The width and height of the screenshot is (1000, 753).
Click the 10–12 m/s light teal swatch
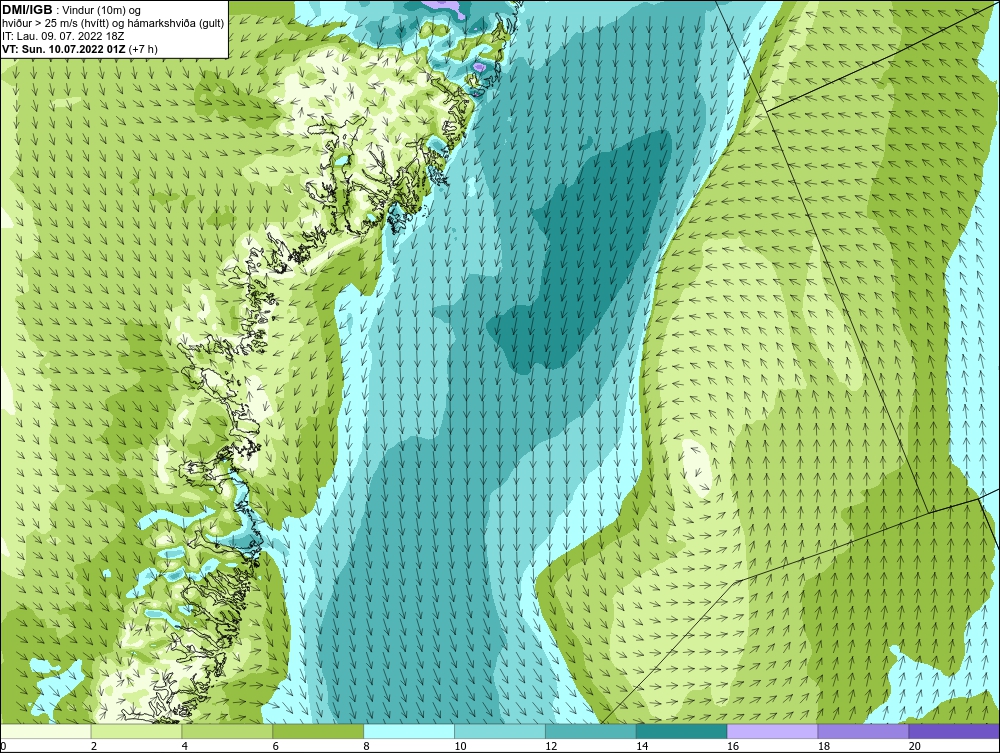[500, 731]
